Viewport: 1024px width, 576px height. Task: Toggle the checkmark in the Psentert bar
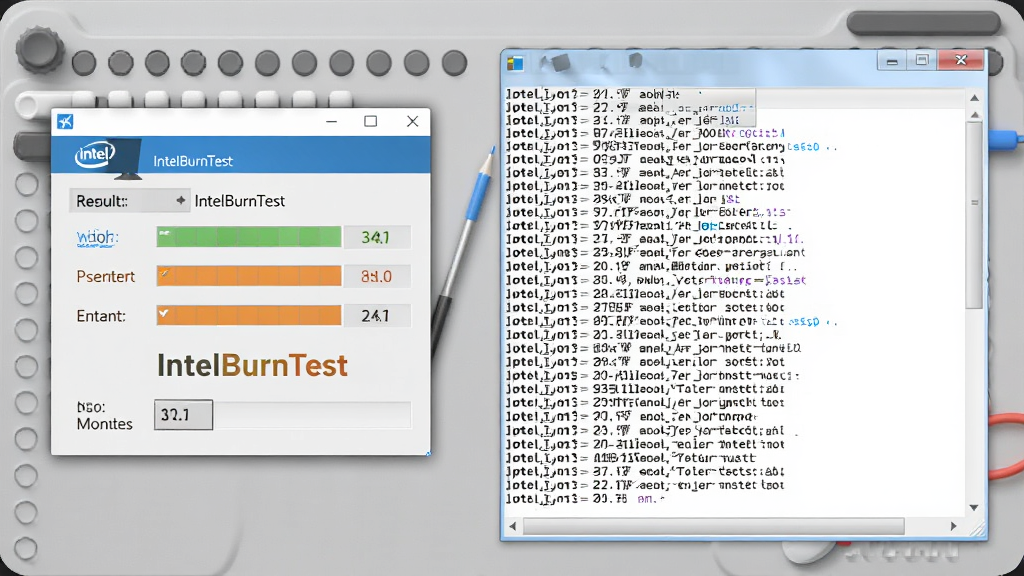[x=164, y=274]
